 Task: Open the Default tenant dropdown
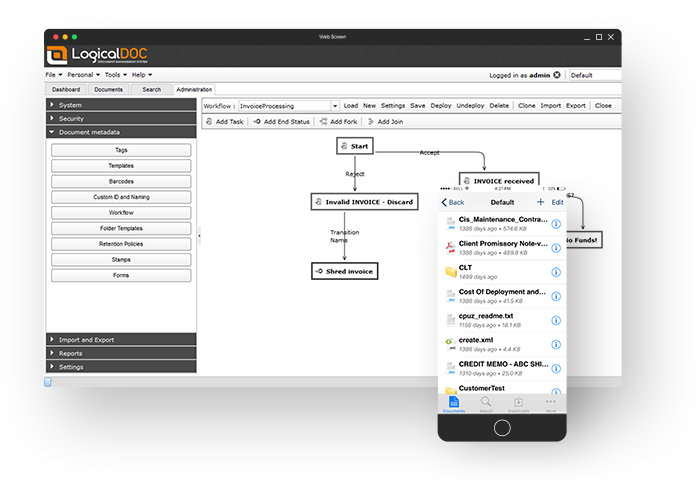point(595,75)
